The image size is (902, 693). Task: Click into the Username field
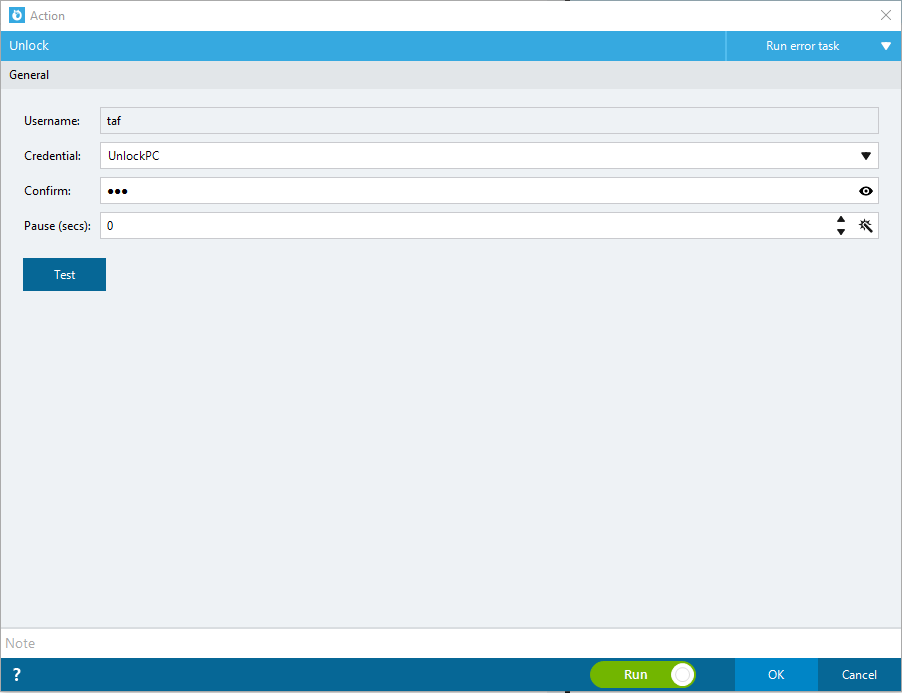(x=489, y=121)
